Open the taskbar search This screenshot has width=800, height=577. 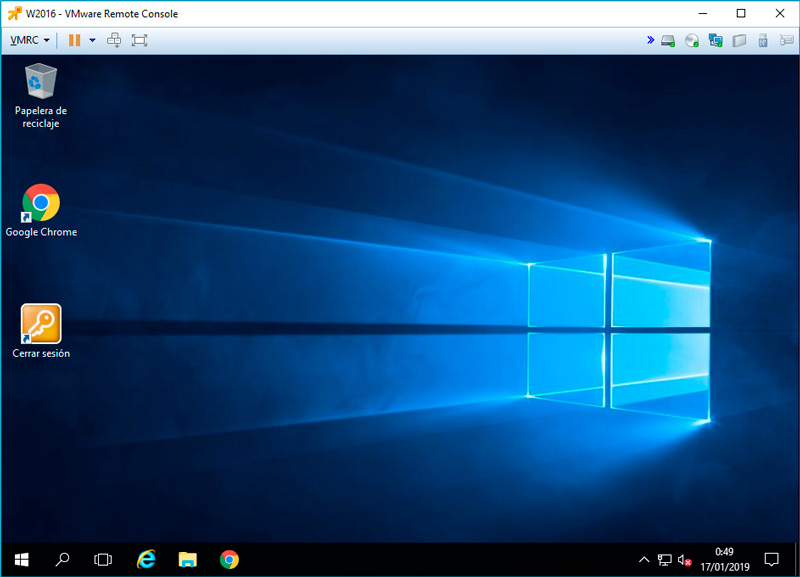62,560
